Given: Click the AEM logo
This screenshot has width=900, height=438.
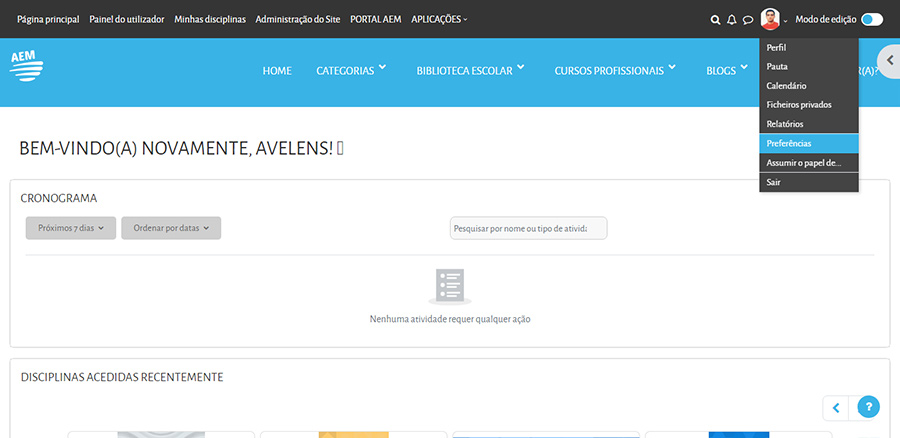Looking at the screenshot, I should pos(26,65).
